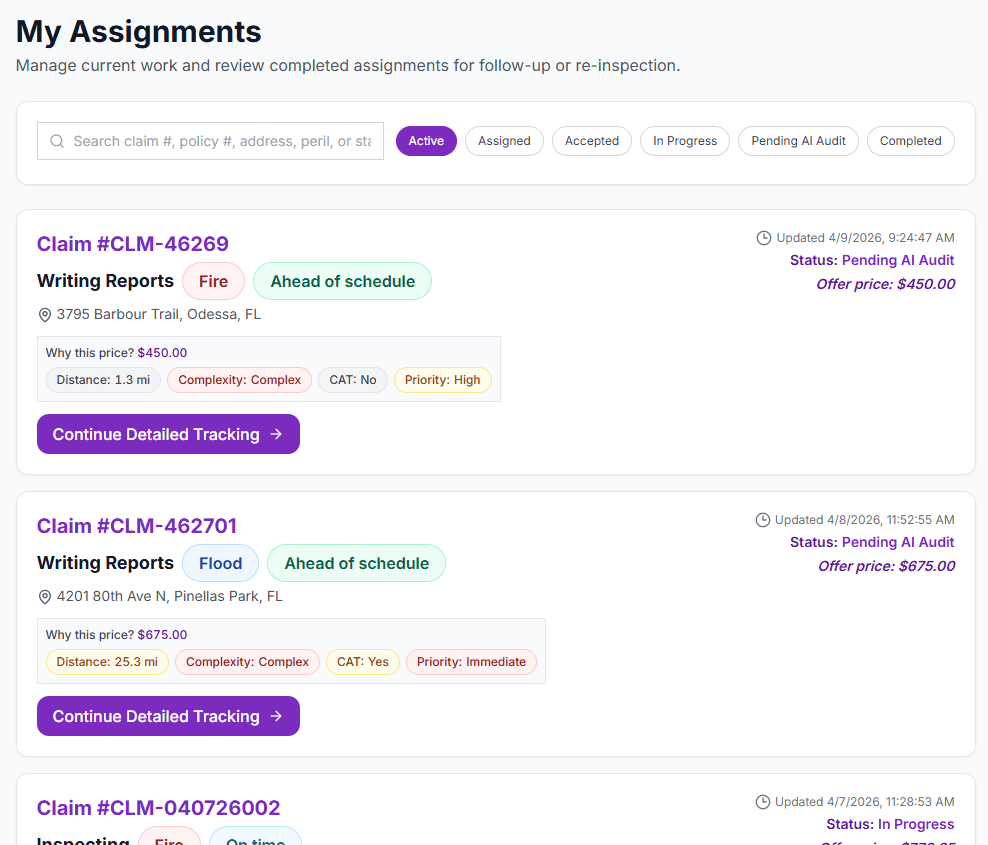Image resolution: width=988 pixels, height=845 pixels.
Task: Click address 4201 80th Ave N, Pinellas Park
Action: tap(169, 596)
